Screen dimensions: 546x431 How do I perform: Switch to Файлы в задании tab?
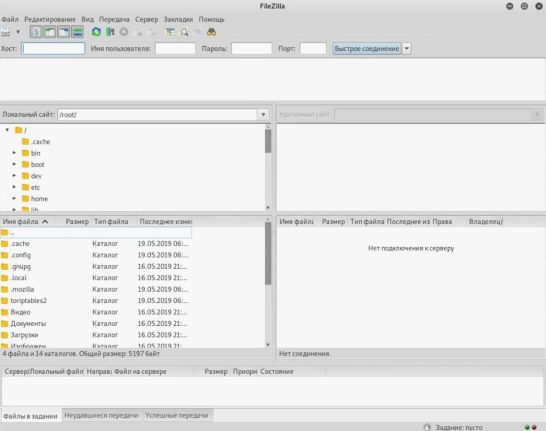tap(31, 416)
